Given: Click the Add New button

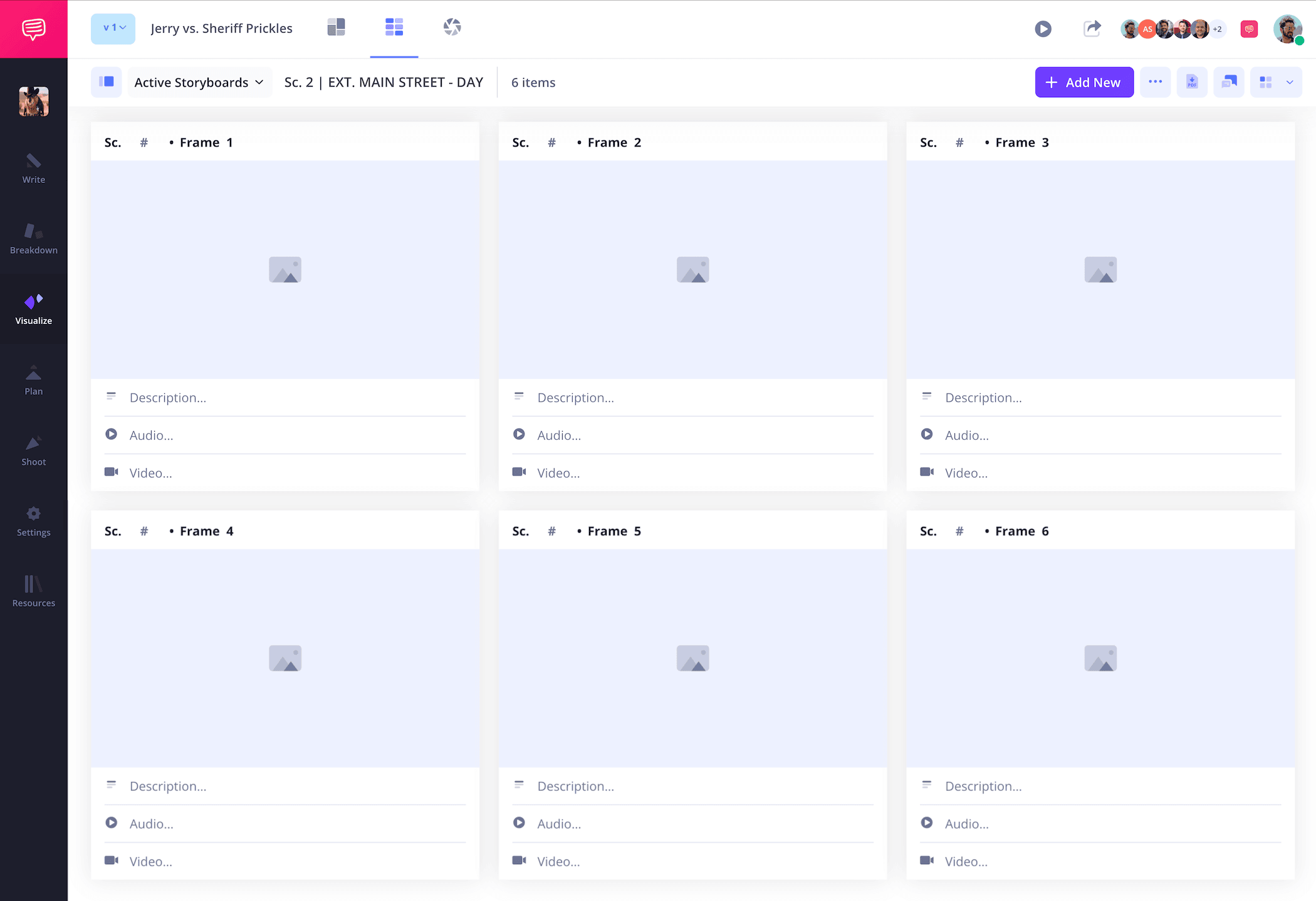Looking at the screenshot, I should click(1084, 82).
